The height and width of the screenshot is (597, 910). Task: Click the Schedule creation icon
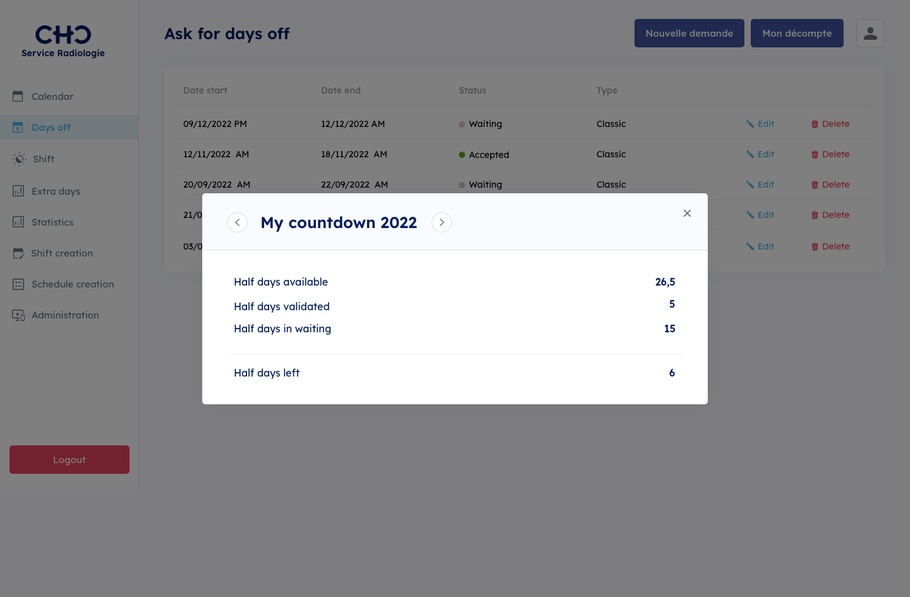tap(18, 284)
